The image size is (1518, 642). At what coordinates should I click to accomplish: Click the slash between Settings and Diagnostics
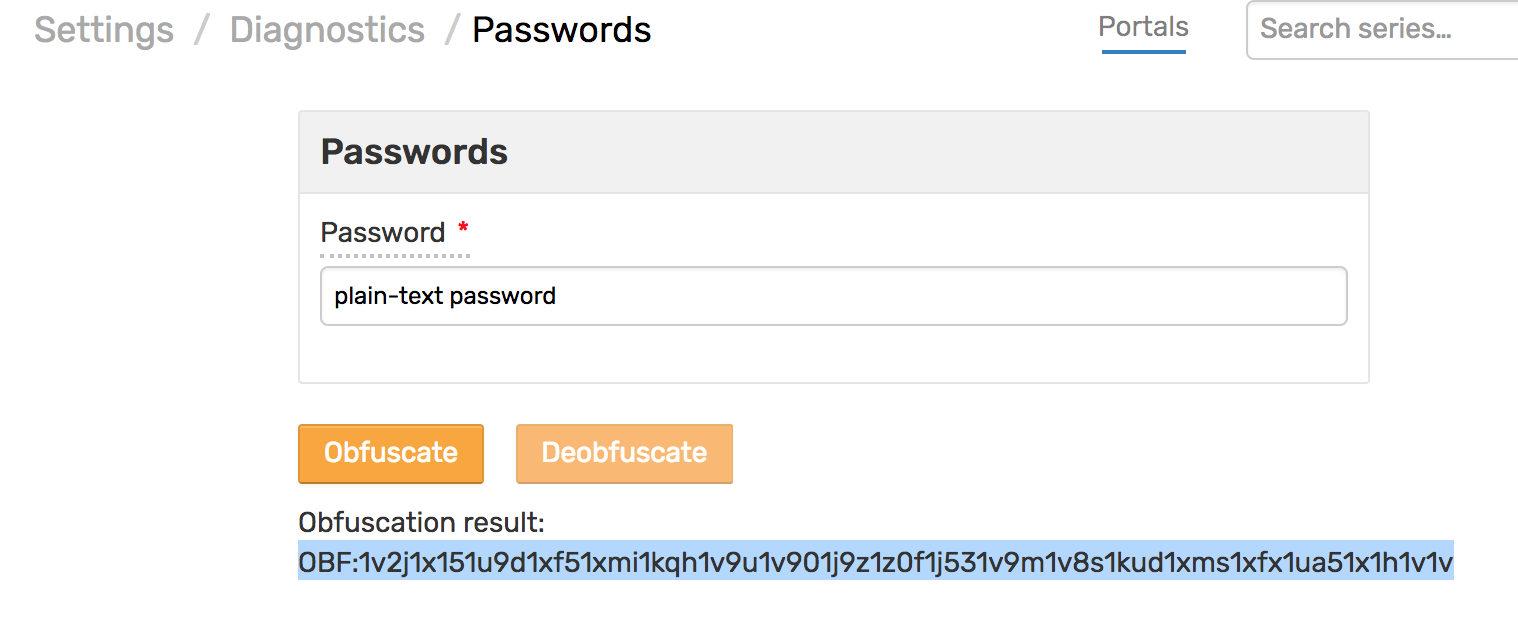point(202,30)
